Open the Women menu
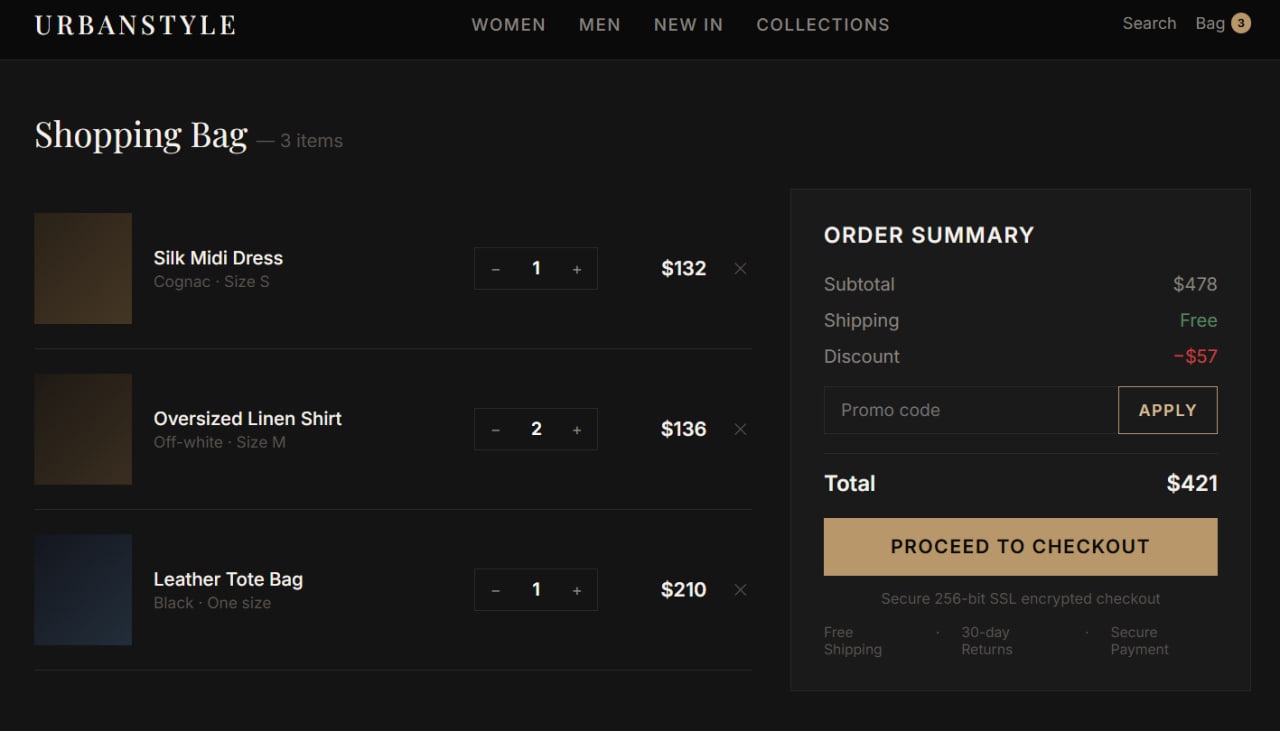Screen dimensions: 1280x731 (x=508, y=25)
